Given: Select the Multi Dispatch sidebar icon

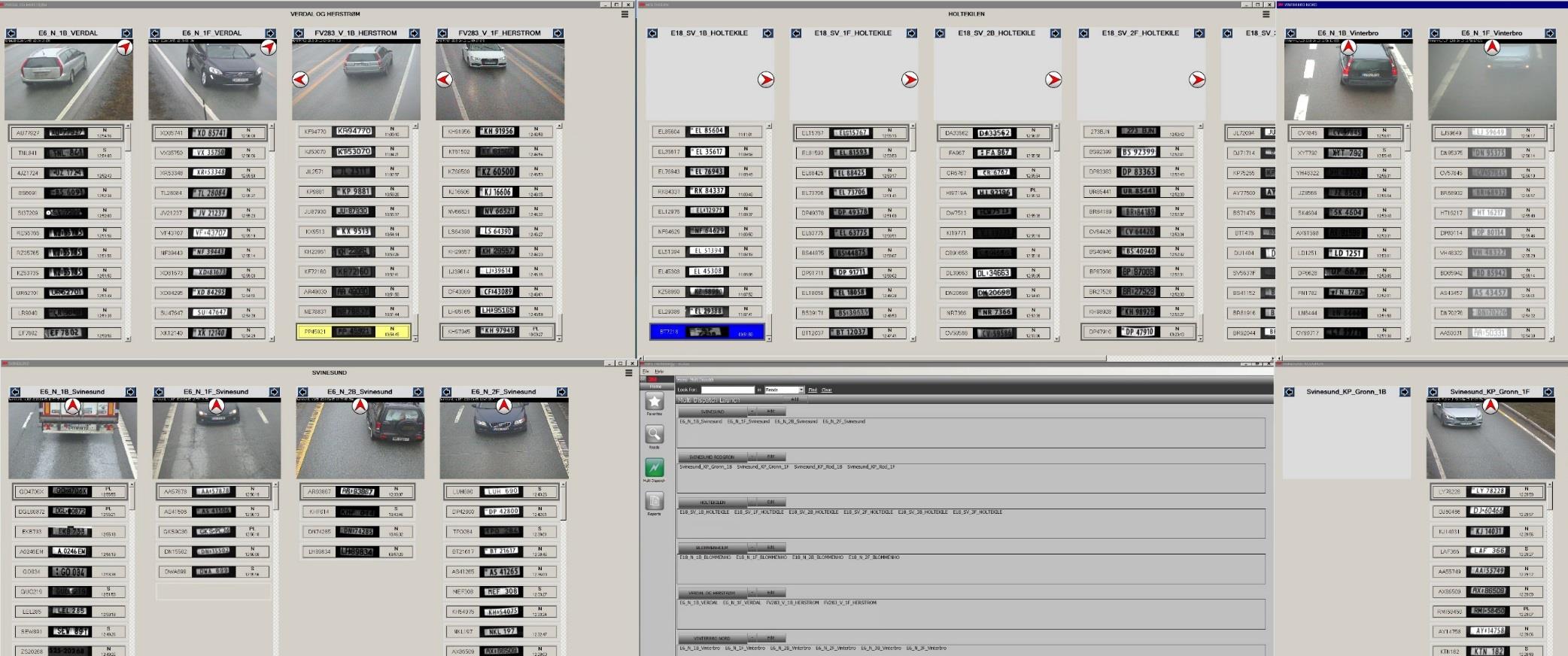Looking at the screenshot, I should tap(655, 467).
